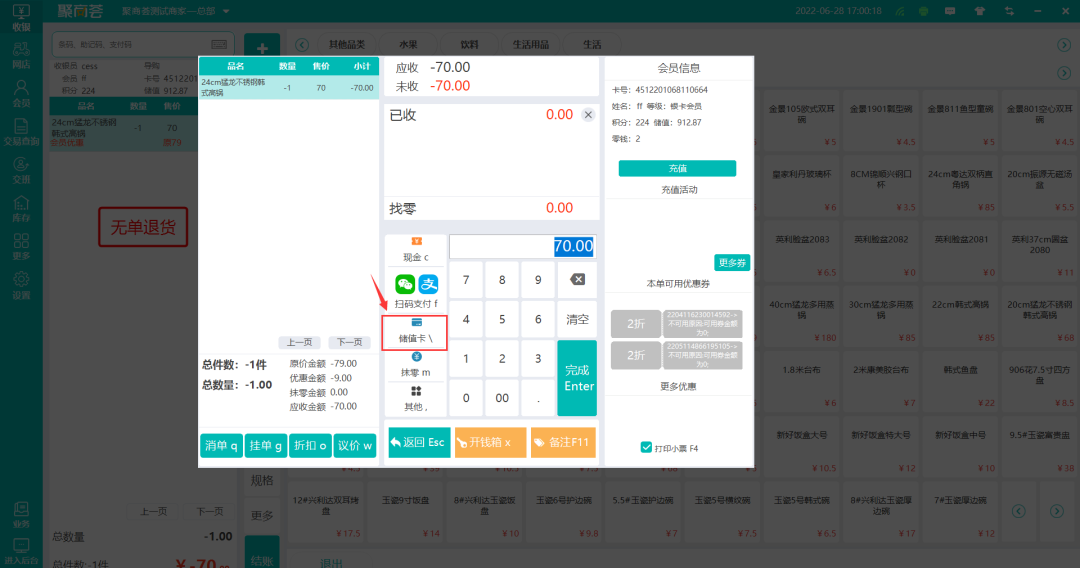This screenshot has height=568, width=1080.
Task: Switch to the 水果 category tab
Action: pos(408,45)
